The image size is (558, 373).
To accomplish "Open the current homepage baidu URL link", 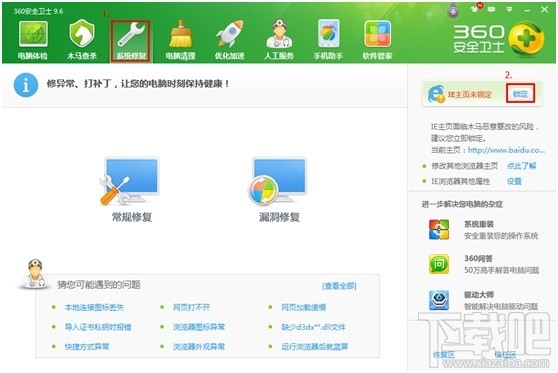I will coord(506,150).
